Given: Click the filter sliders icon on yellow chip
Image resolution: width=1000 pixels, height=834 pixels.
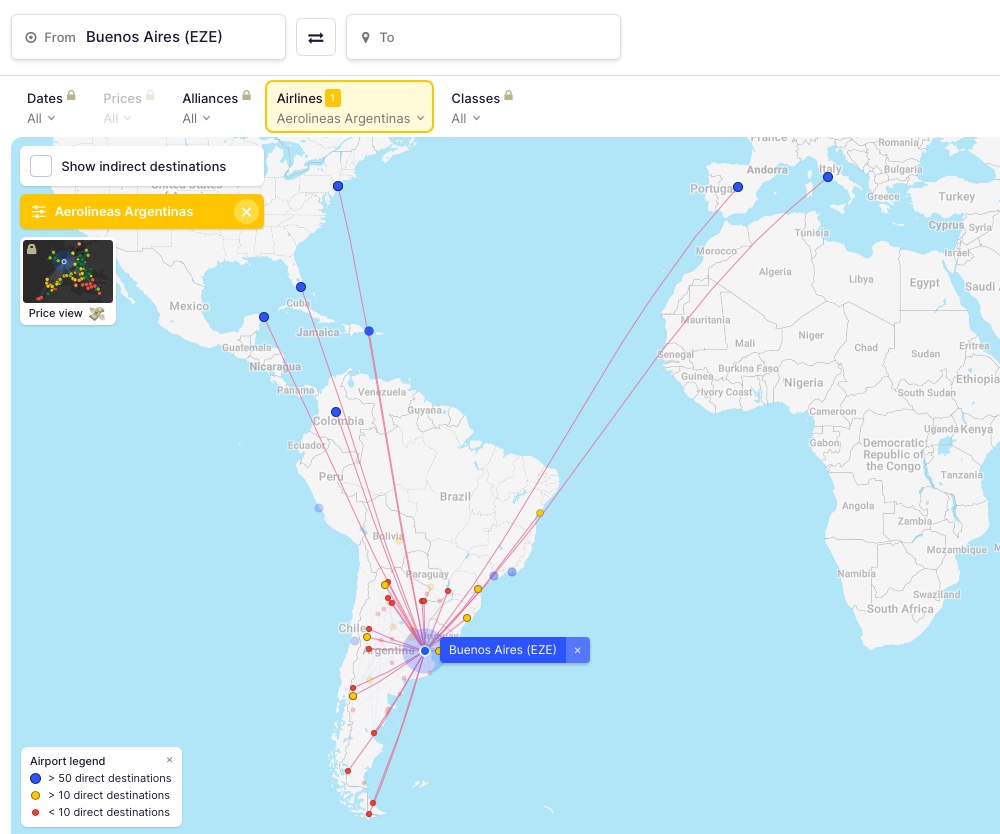Looking at the screenshot, I should [x=39, y=212].
